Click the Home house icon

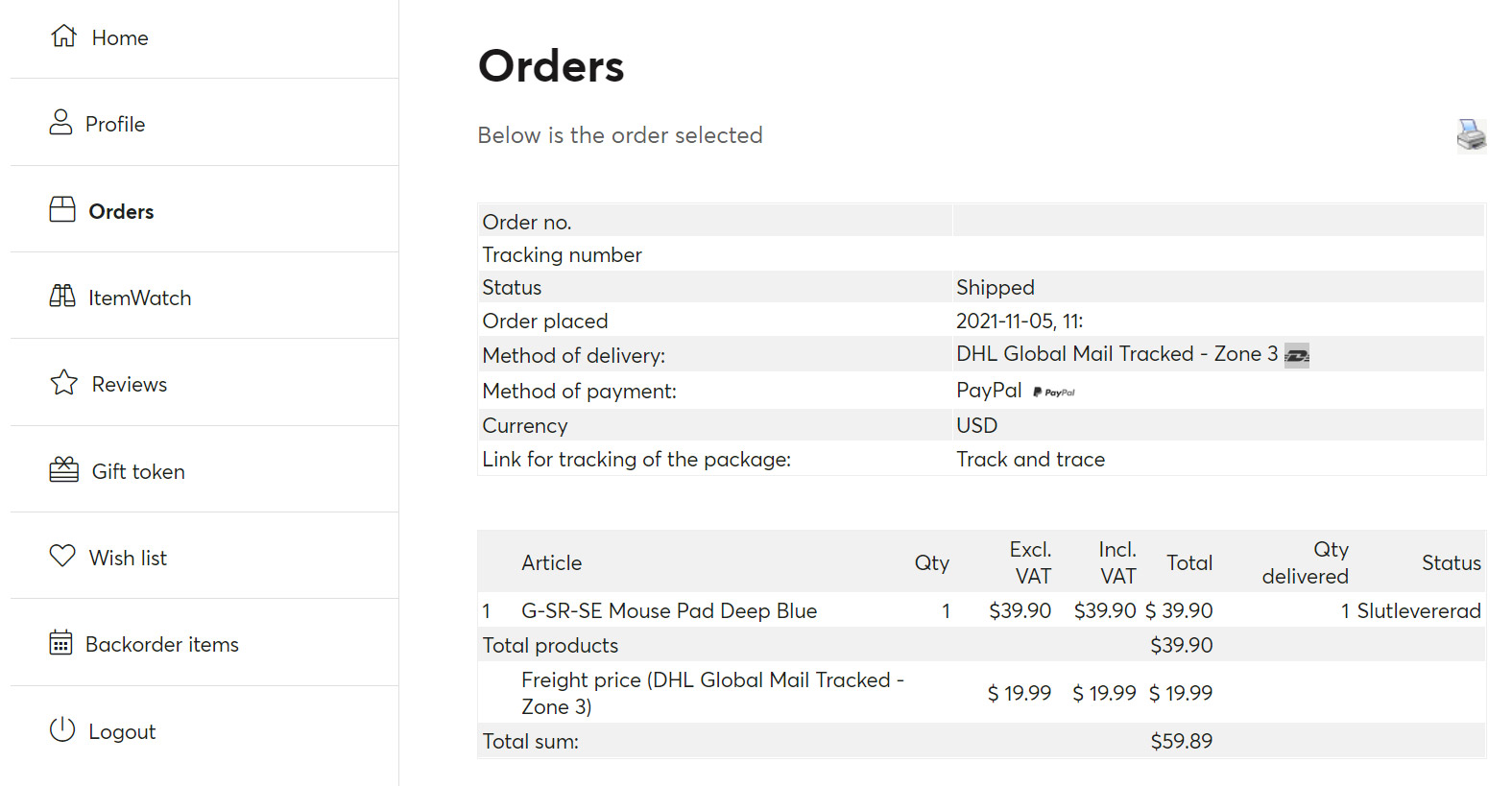click(x=64, y=36)
